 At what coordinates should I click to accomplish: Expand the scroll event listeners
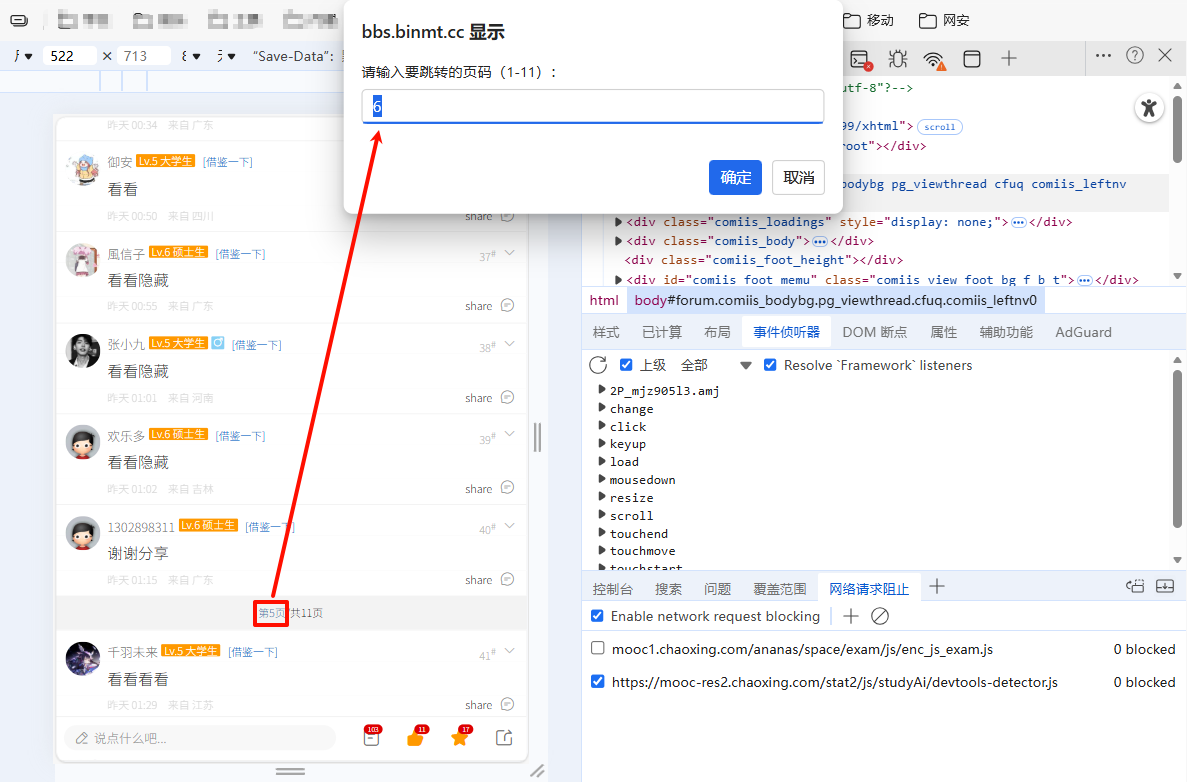pyautogui.click(x=603, y=515)
